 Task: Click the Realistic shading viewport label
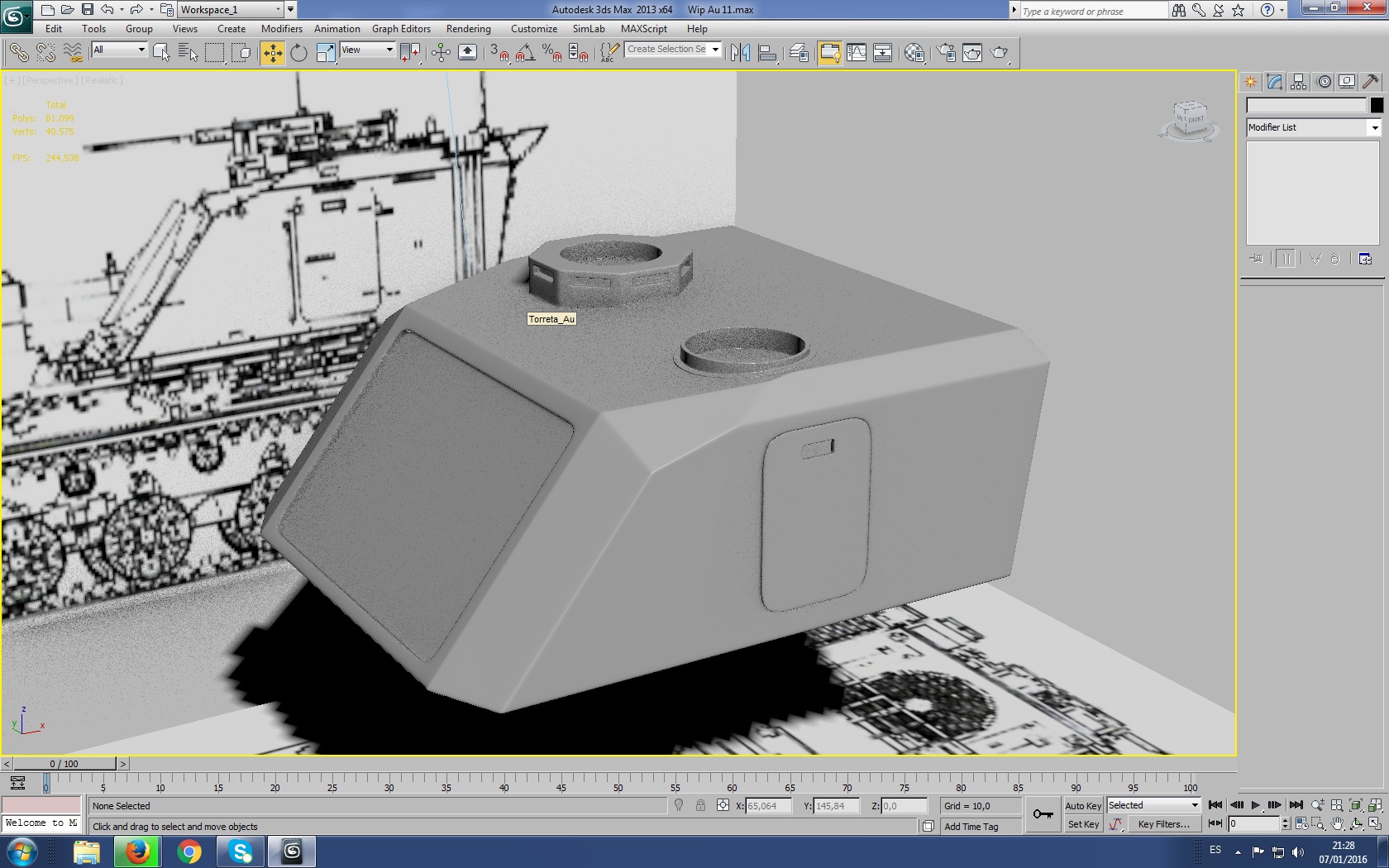click(x=102, y=80)
